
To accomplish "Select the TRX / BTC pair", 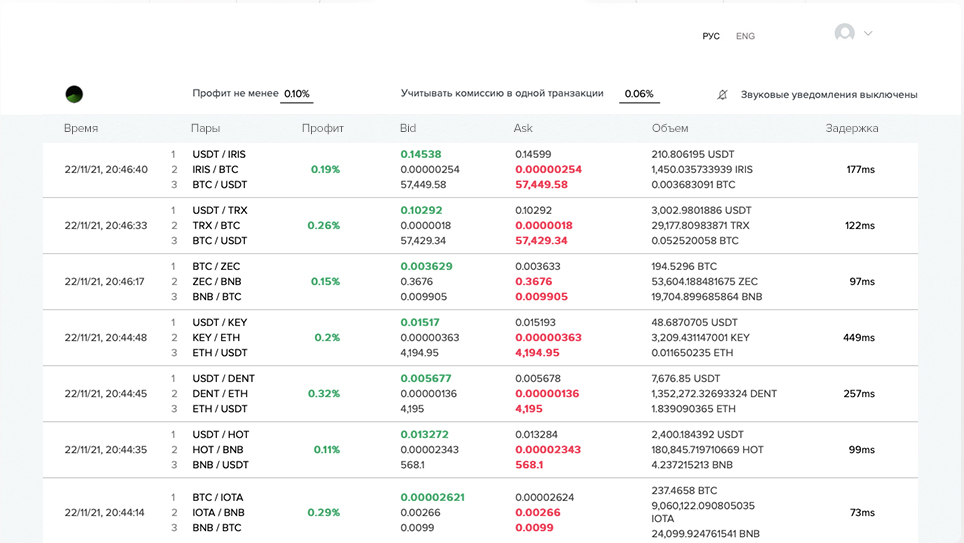I will (x=215, y=226).
